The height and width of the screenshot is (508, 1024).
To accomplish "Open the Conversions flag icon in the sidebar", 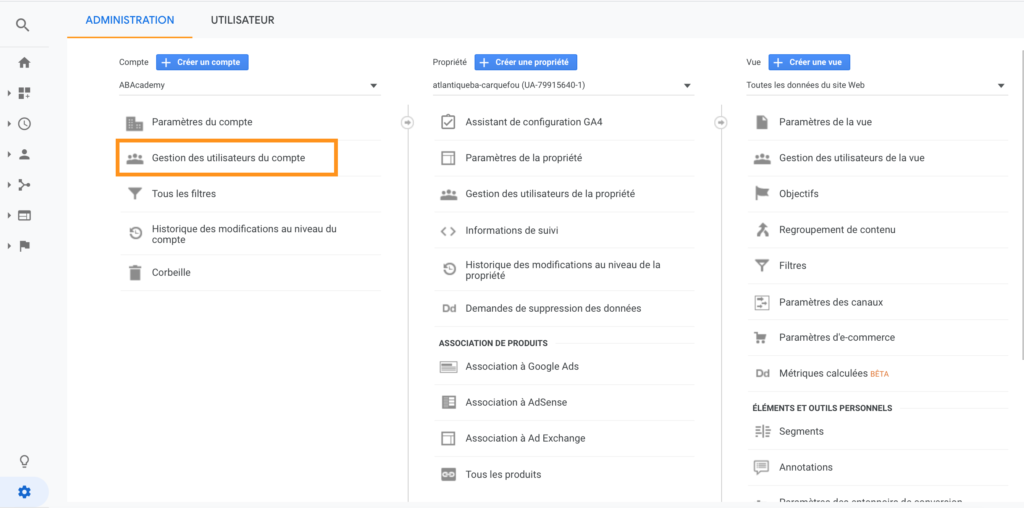I will pyautogui.click(x=24, y=246).
